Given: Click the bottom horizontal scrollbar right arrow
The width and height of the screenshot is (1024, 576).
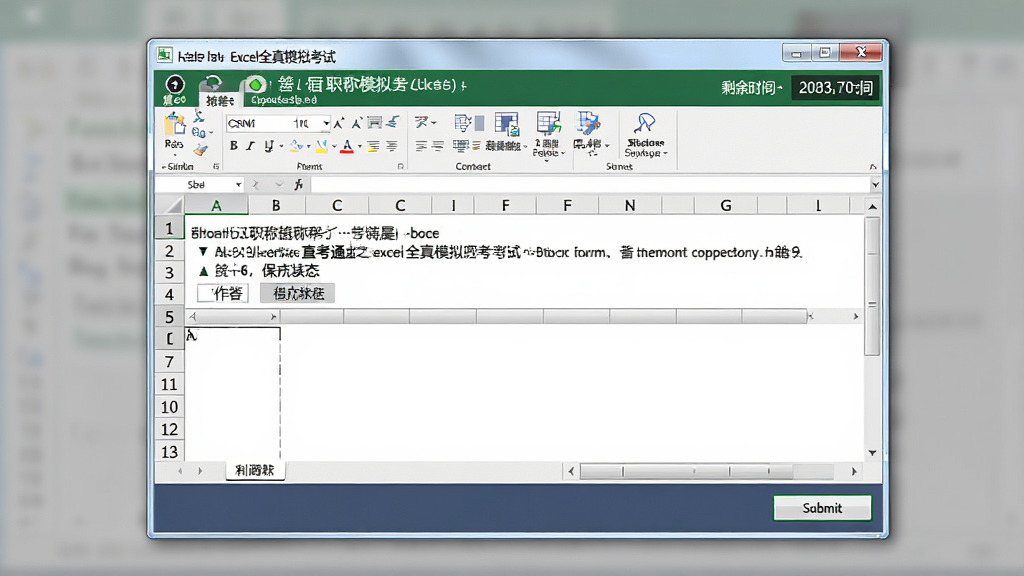Looking at the screenshot, I should point(854,471).
